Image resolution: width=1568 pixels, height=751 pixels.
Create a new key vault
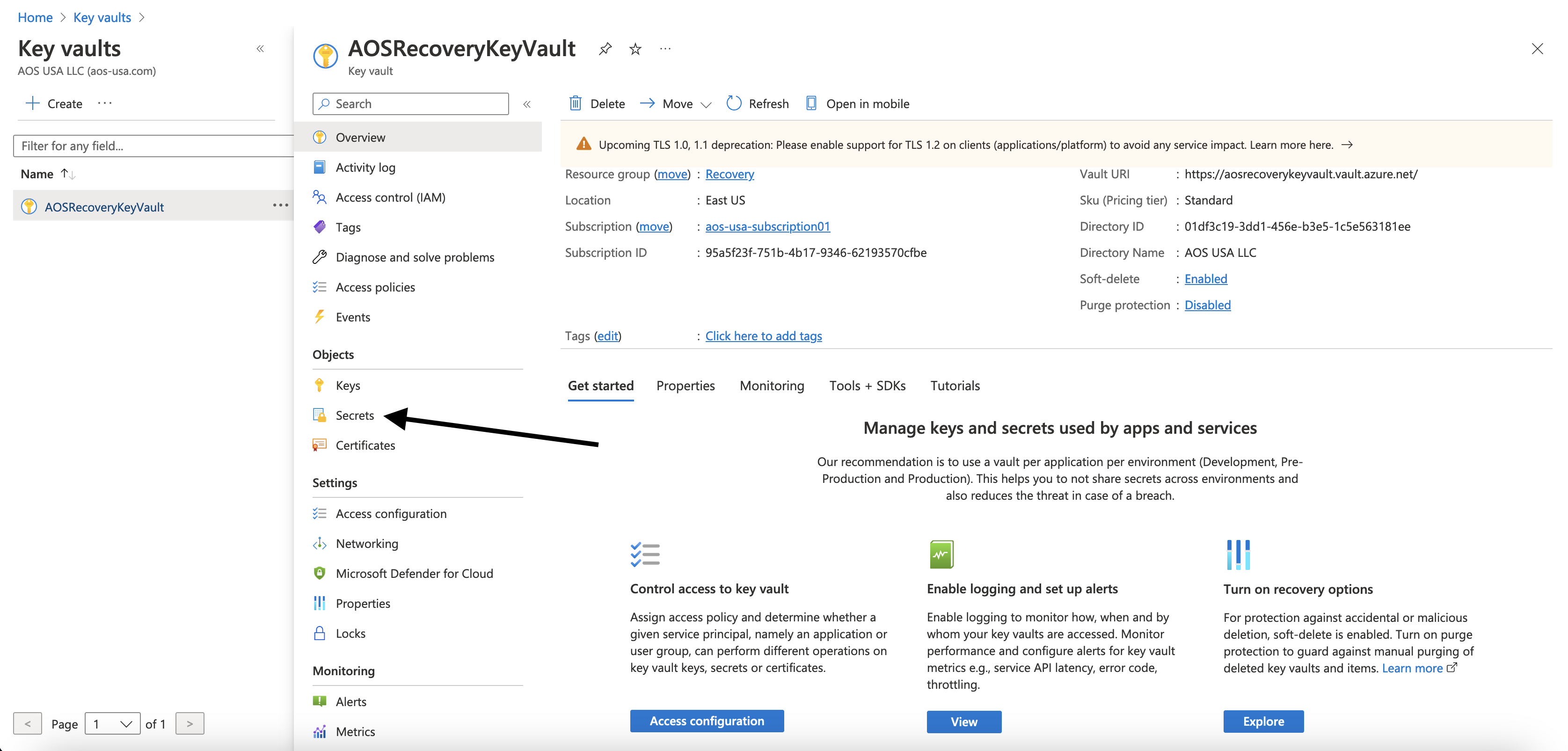(x=53, y=103)
